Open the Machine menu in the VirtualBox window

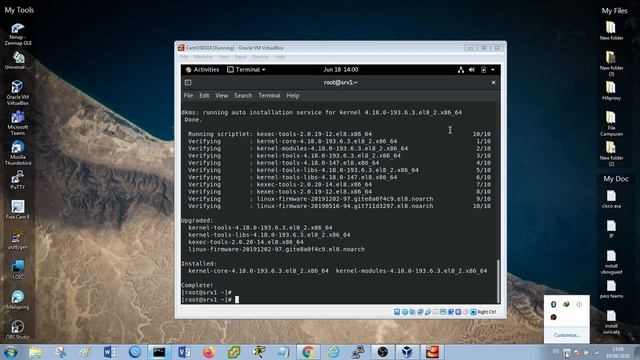tap(203, 57)
